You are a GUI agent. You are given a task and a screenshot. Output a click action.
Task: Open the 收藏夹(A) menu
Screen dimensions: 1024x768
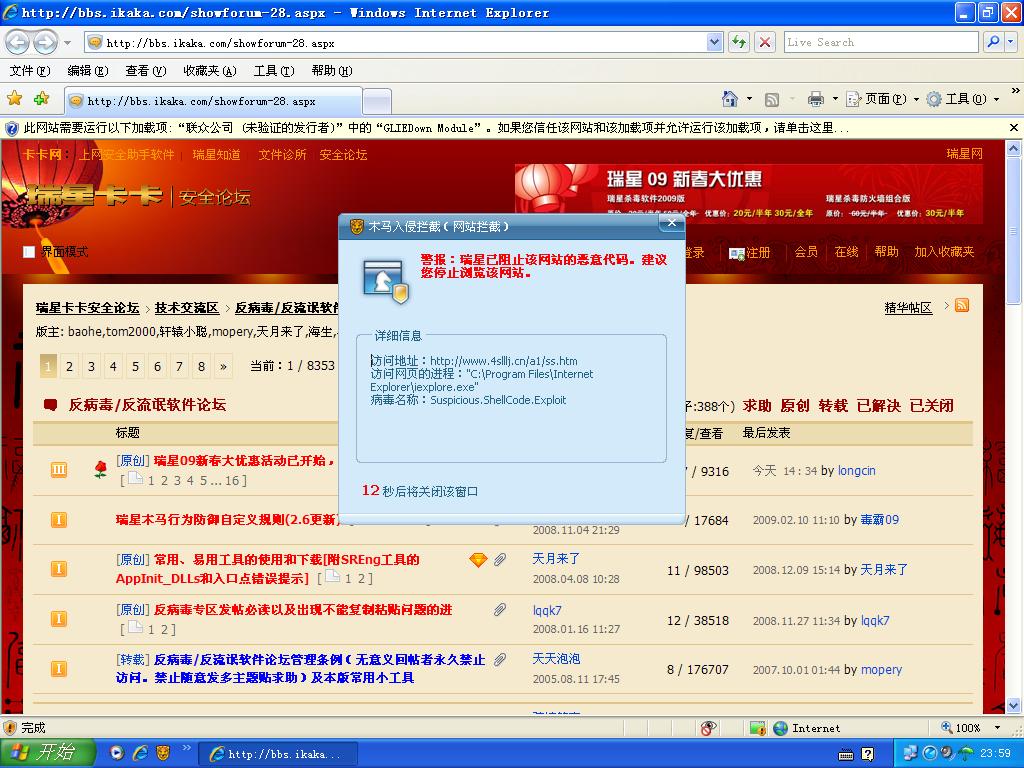(x=210, y=71)
